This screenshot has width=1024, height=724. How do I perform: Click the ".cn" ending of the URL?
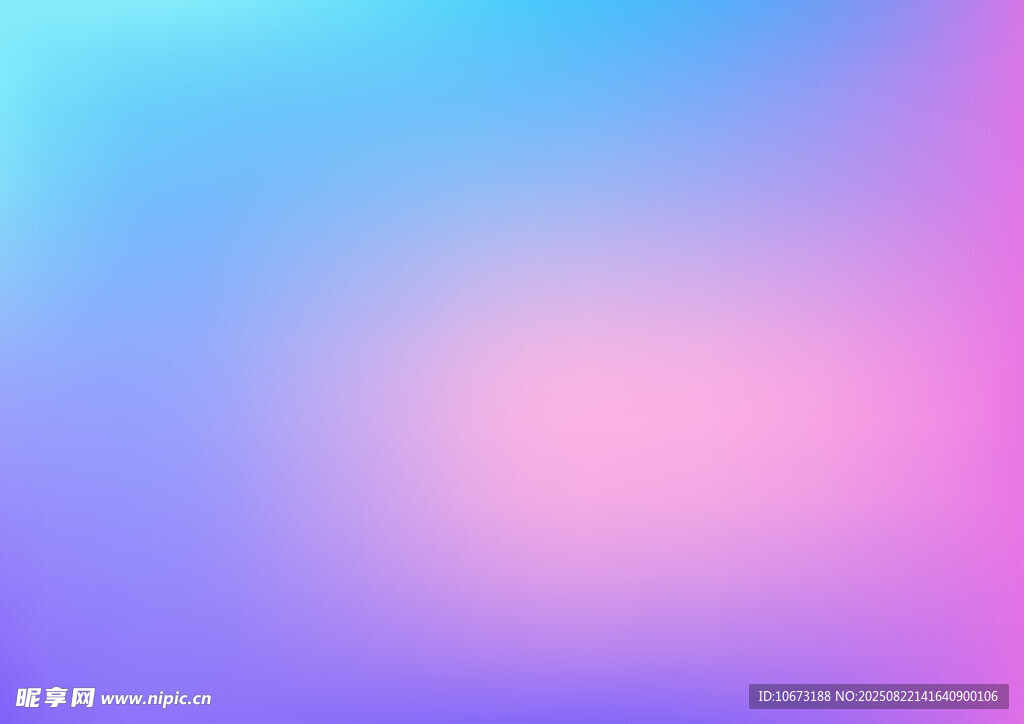(200, 700)
